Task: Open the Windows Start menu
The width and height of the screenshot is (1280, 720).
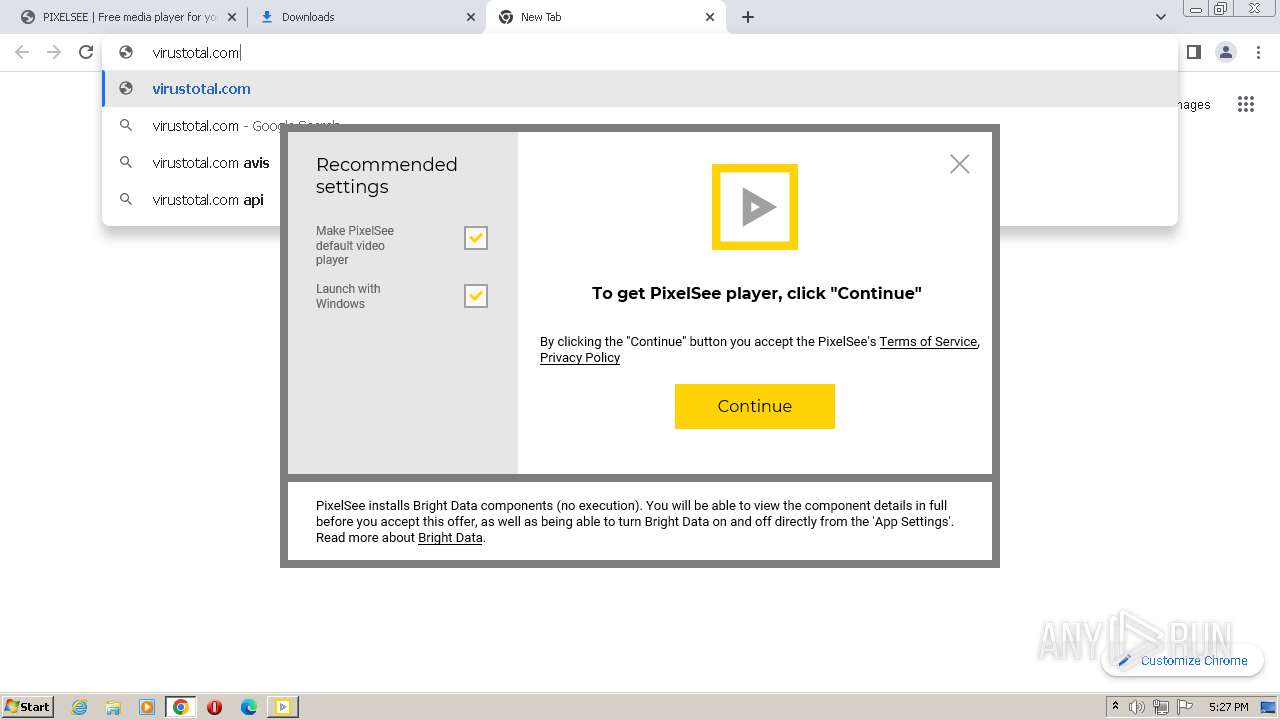Action: tap(27, 707)
